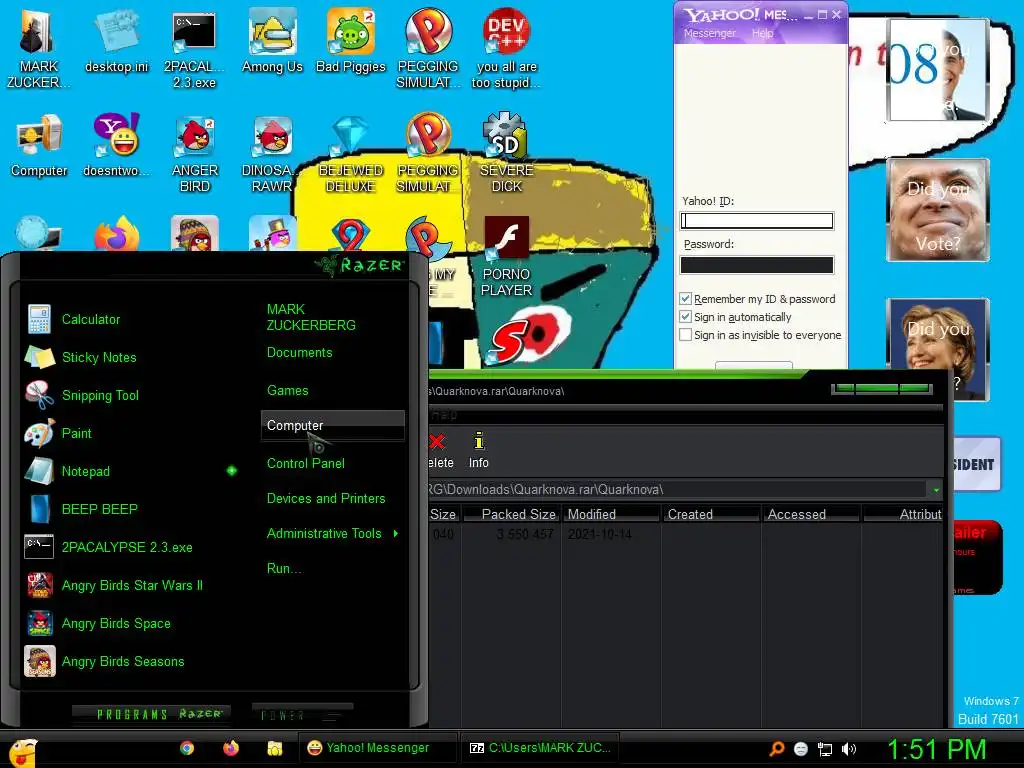Image resolution: width=1024 pixels, height=768 pixels.
Task: Switch to Yahoo! Messenger taskbar button
Action: [x=377, y=748]
